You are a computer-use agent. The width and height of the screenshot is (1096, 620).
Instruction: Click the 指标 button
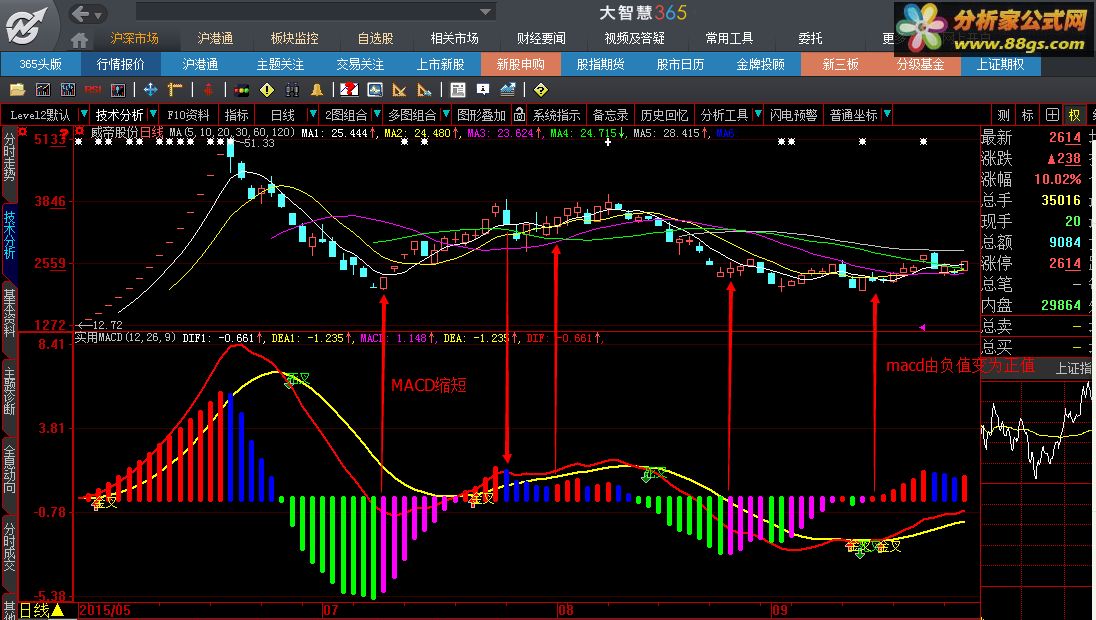pyautogui.click(x=236, y=115)
